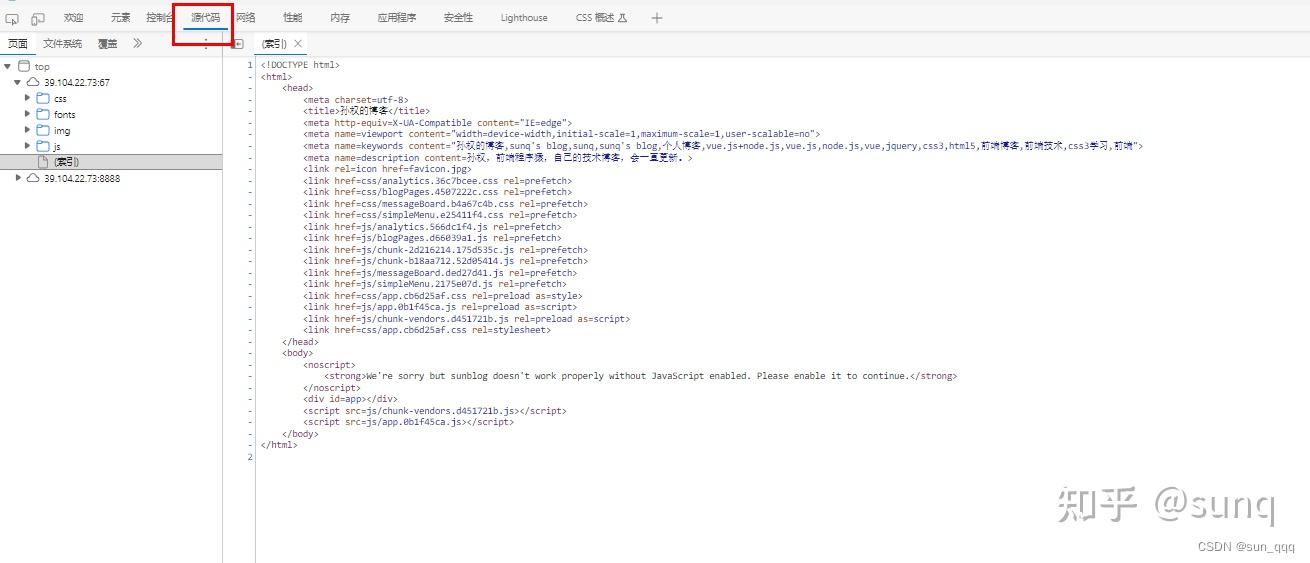Expand the img folder arrow
This screenshot has width=1310, height=563.
point(28,130)
